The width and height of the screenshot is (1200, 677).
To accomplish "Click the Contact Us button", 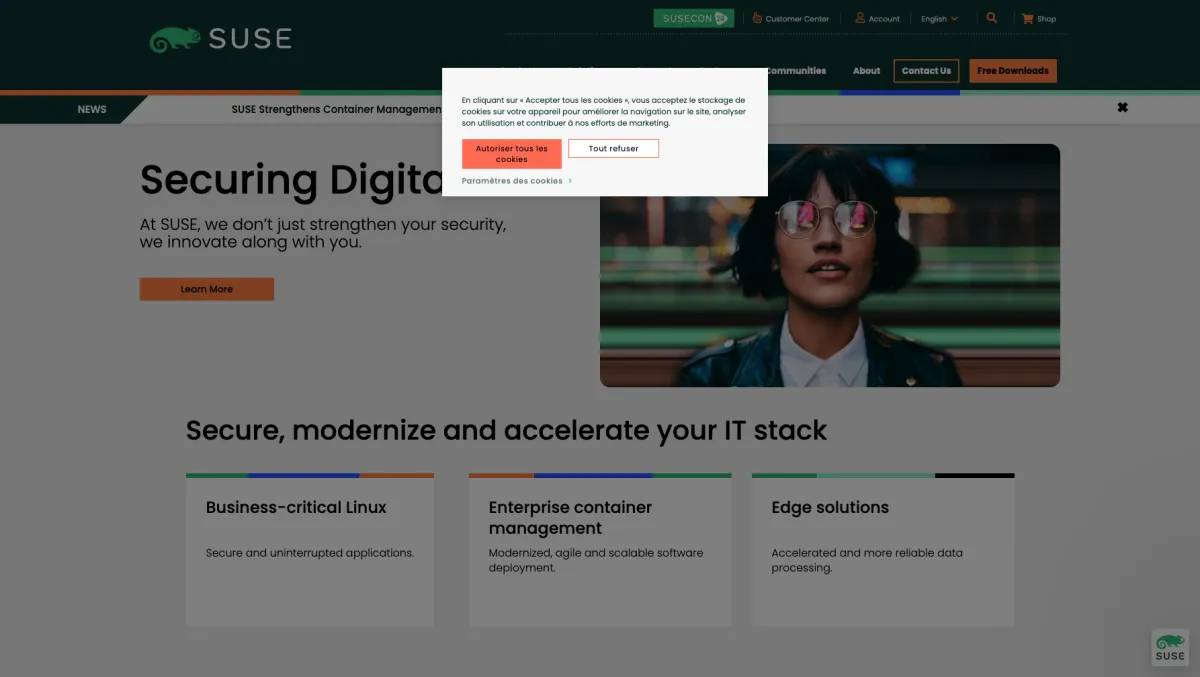I will click(x=926, y=70).
